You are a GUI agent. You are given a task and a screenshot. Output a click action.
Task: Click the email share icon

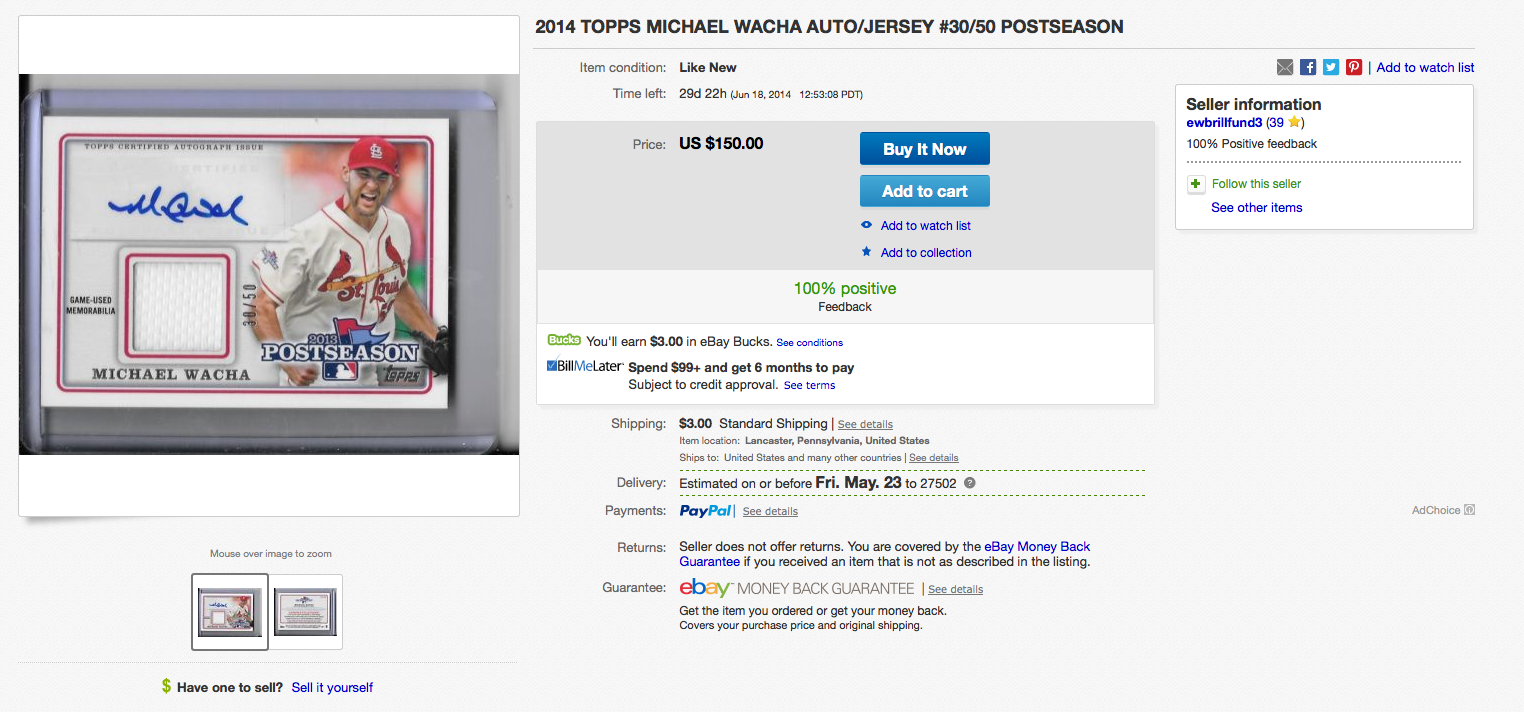(x=1285, y=67)
